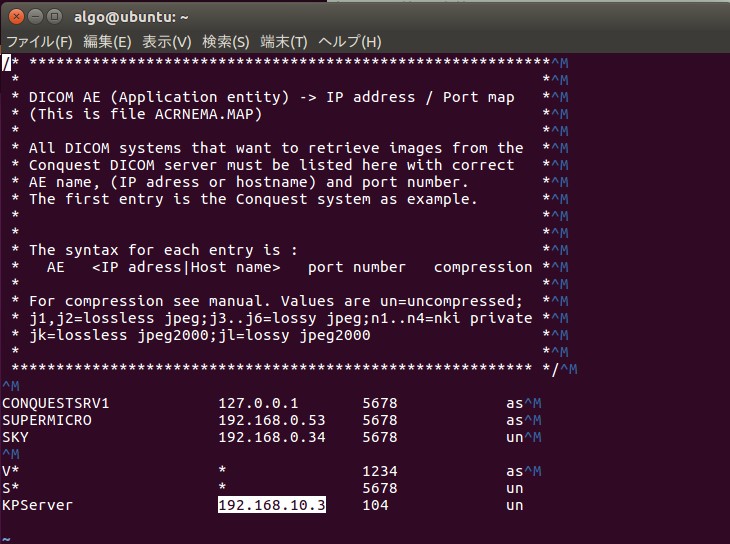The image size is (730, 544).
Task: Click the words DICOM AE in header
Action: tap(65, 97)
